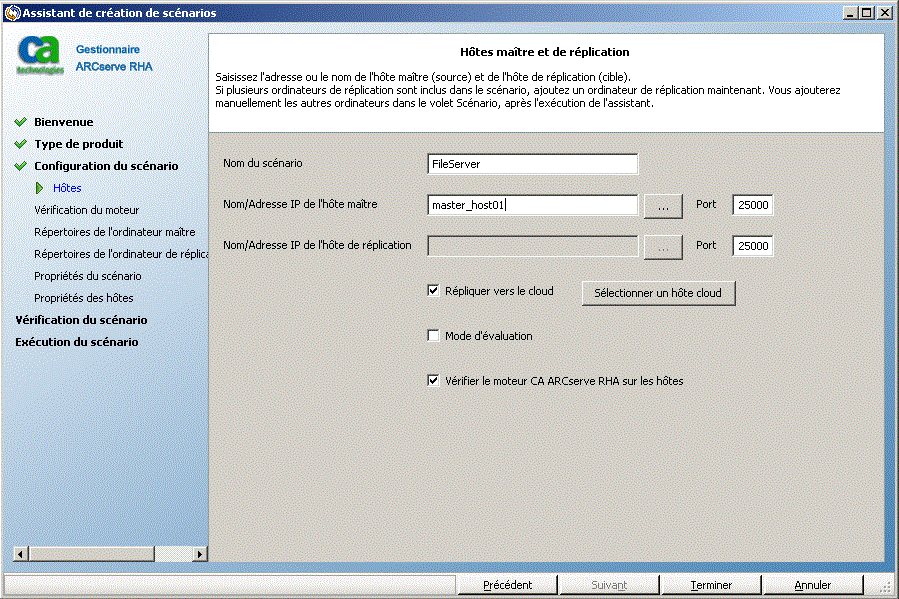Click the Sélectionner un hôte cloud button
The height and width of the screenshot is (599, 899).
[658, 293]
